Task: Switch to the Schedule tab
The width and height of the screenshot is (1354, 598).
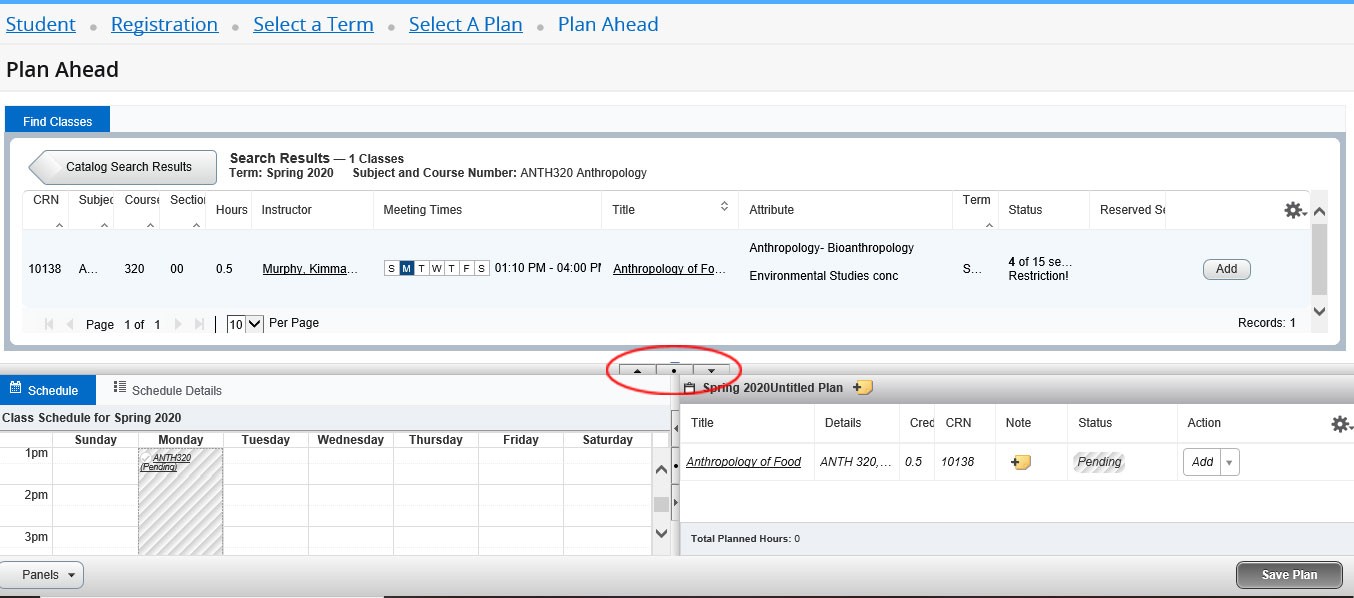Action: [x=47, y=390]
